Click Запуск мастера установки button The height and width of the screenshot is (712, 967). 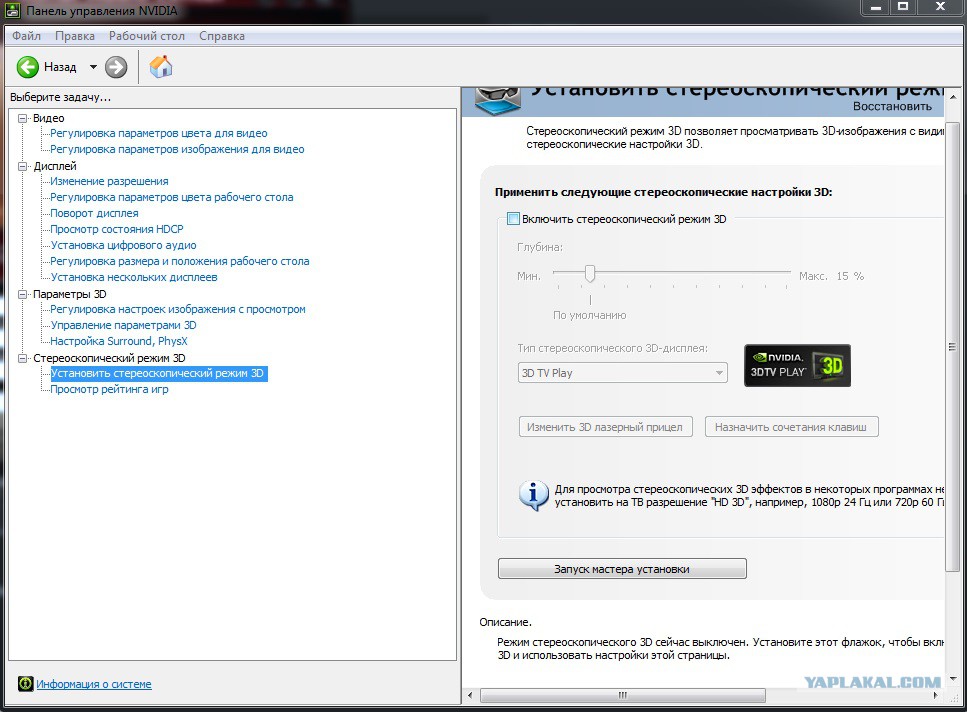(622, 568)
